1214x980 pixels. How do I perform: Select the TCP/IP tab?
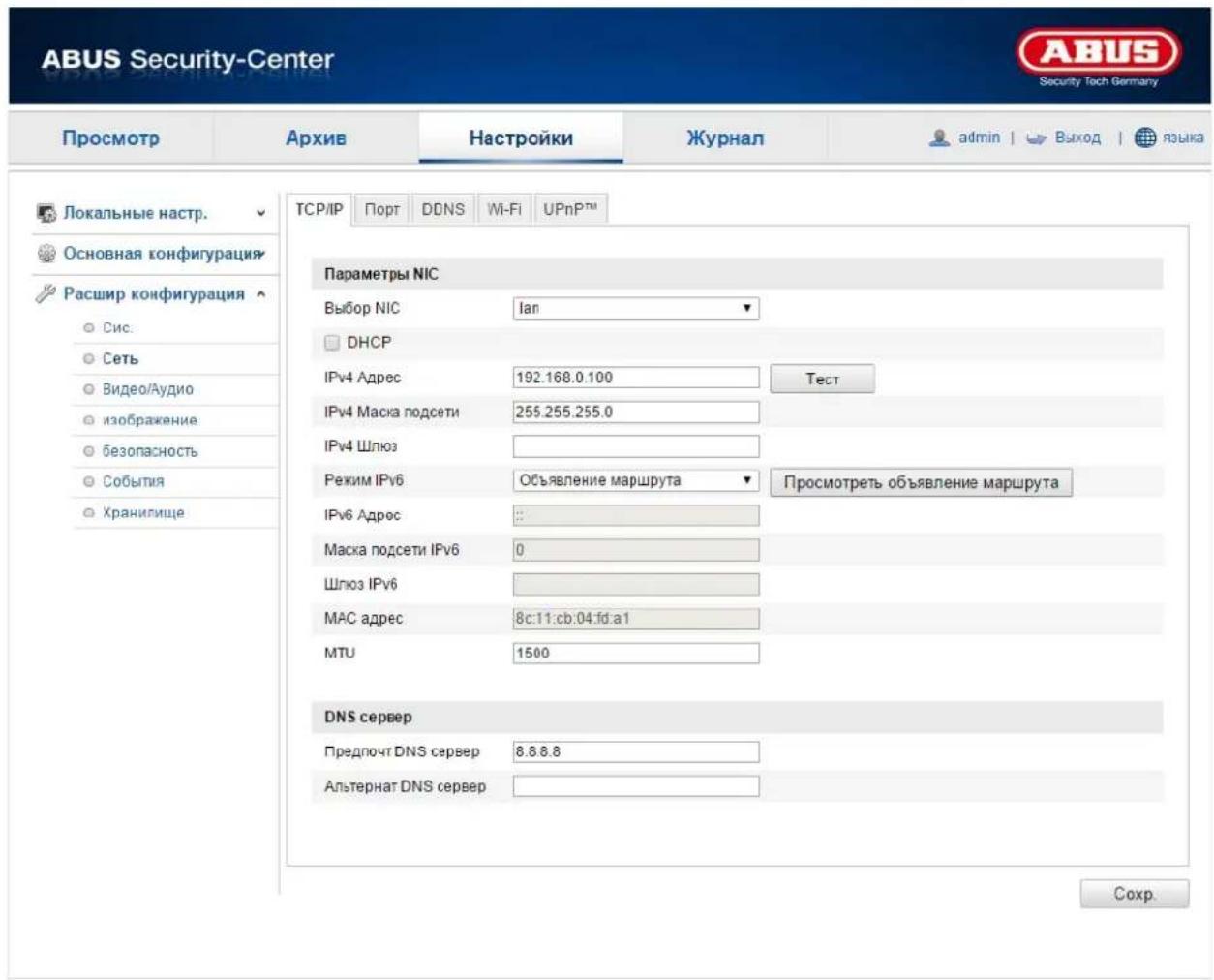pyautogui.click(x=319, y=209)
